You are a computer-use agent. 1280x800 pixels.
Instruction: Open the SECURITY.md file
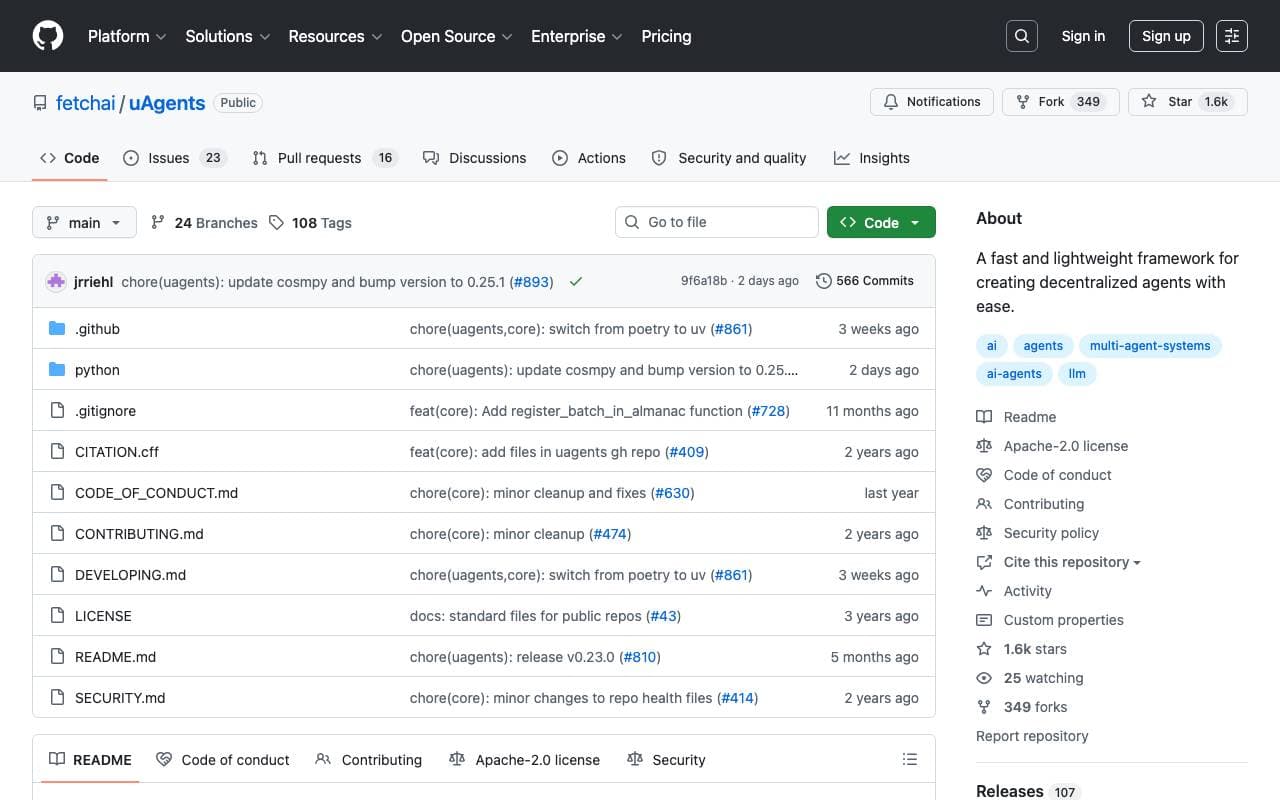(120, 698)
